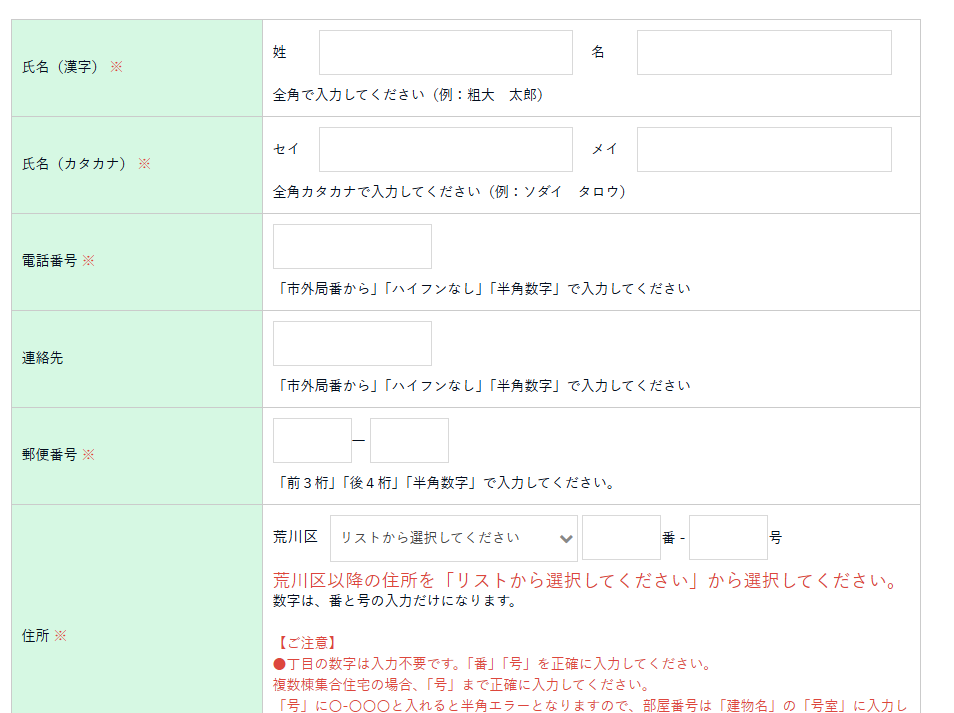Screen dimensions: 954x713
Task: Click the 【ご注意】 notice heading
Action: pos(306,643)
